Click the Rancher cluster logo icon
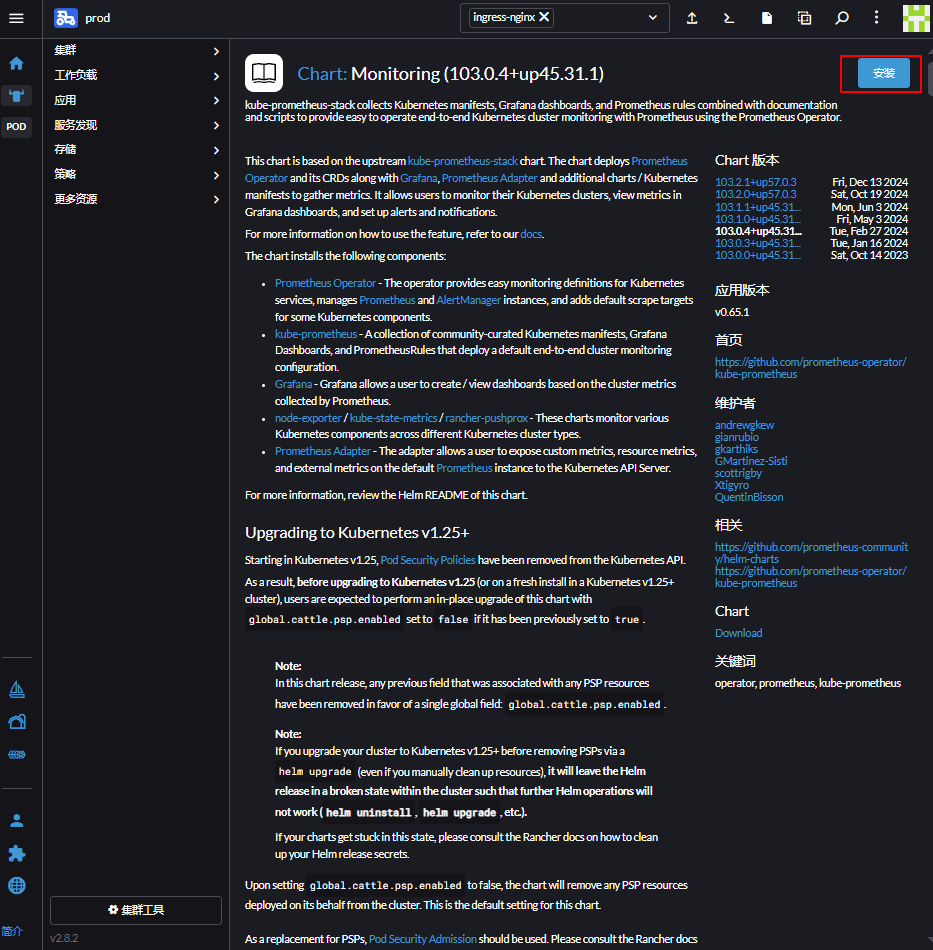Image resolution: width=933 pixels, height=950 pixels. point(65,18)
